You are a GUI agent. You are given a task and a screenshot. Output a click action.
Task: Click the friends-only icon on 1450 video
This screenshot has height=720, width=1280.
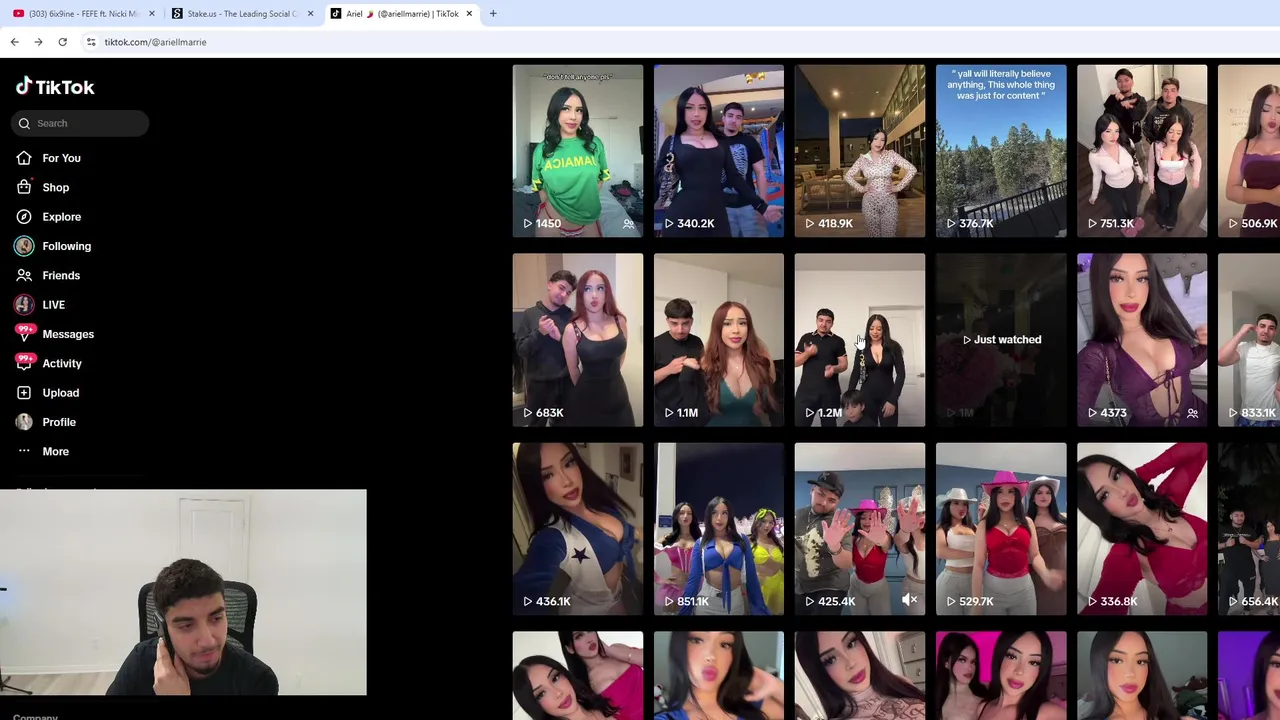tap(628, 224)
